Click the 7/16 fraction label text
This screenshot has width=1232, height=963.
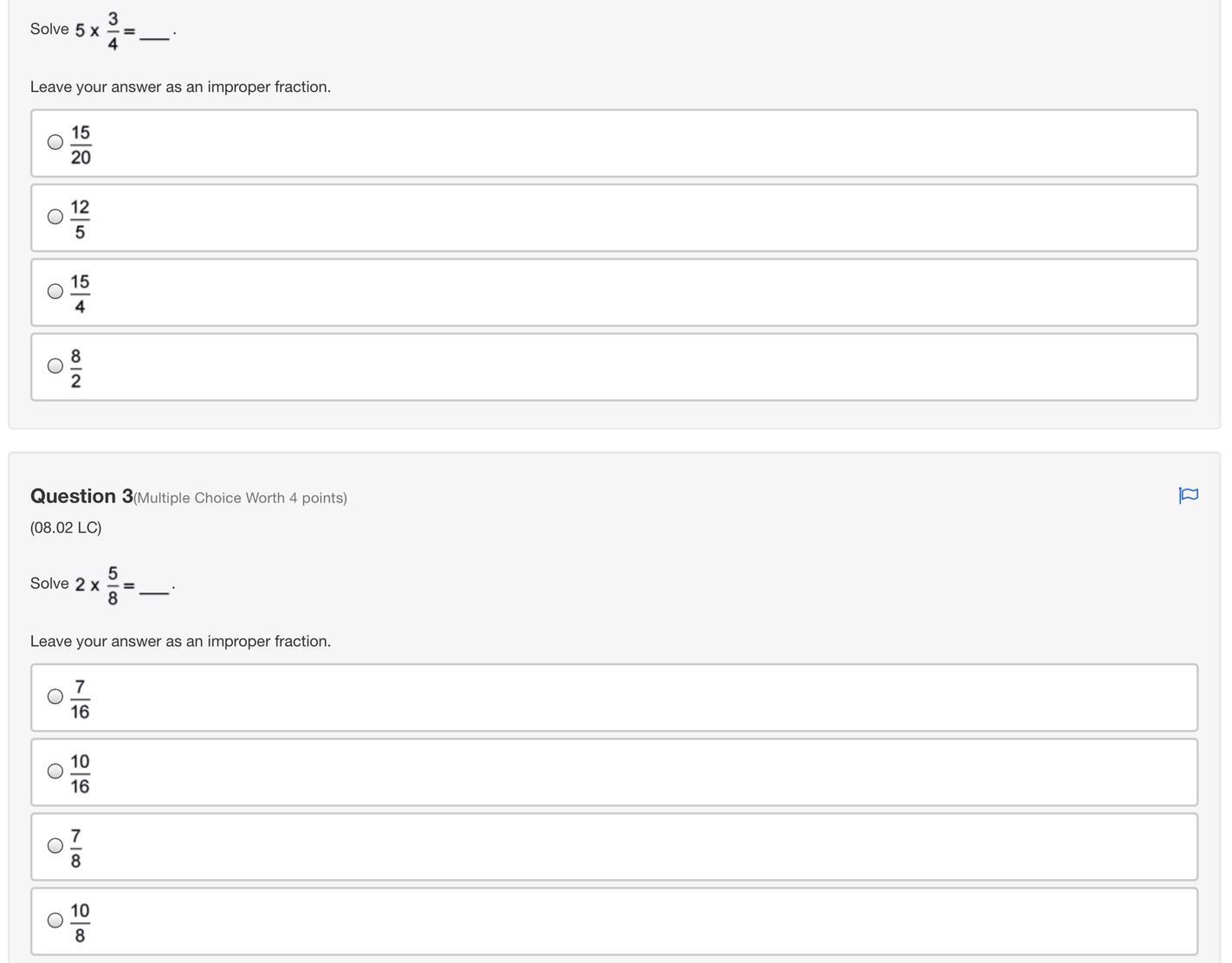coord(80,700)
